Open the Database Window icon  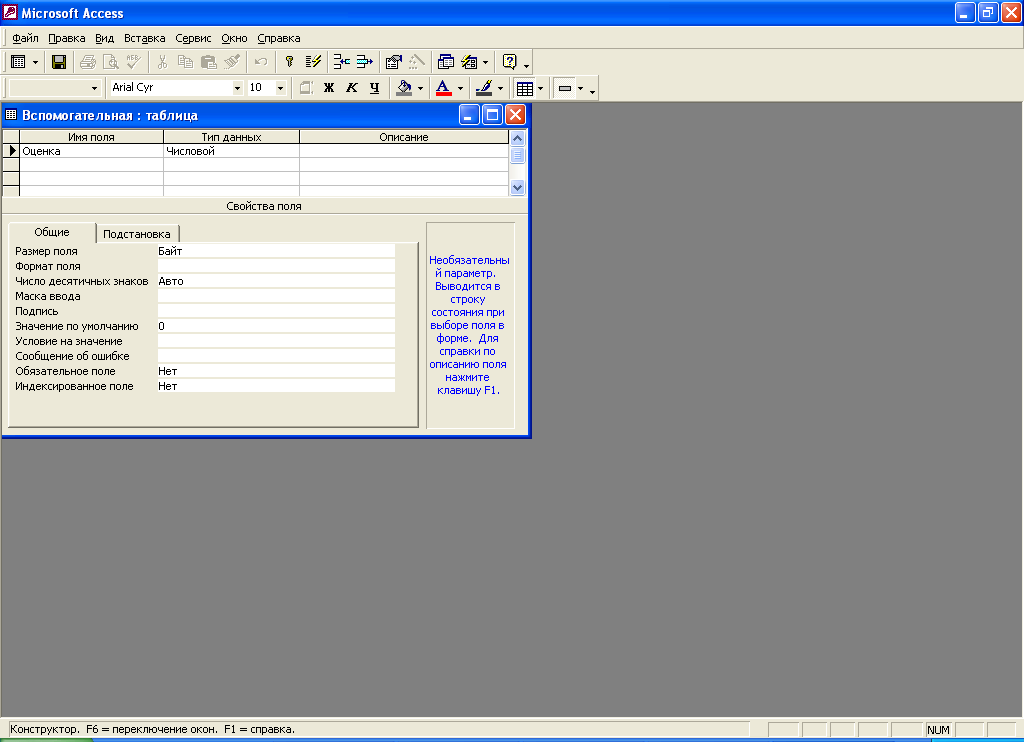(446, 62)
